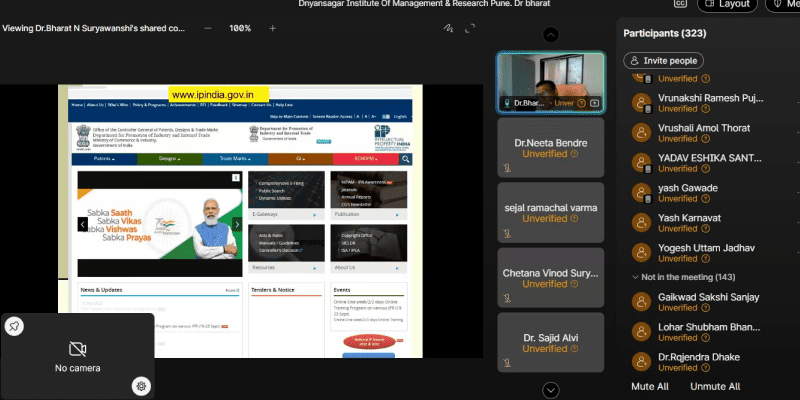Click Help Line link on IP India site
Viewport: 800px width, 400px height.
(284, 105)
